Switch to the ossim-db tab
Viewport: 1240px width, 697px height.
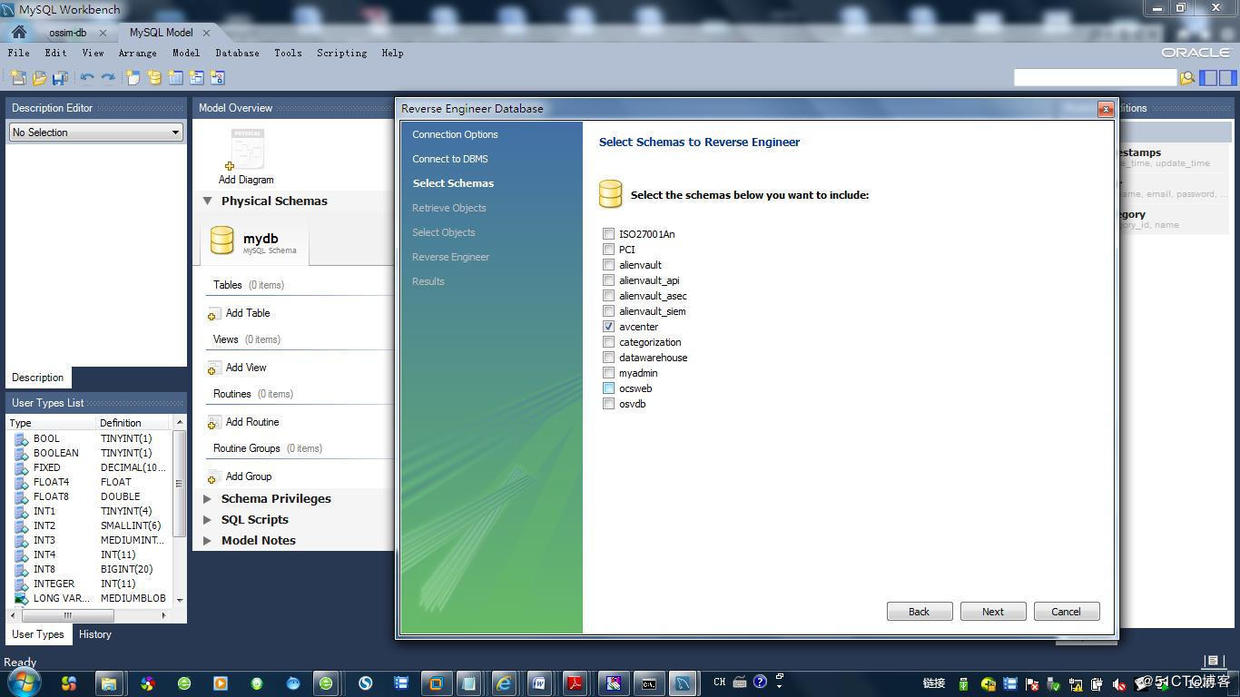point(67,32)
